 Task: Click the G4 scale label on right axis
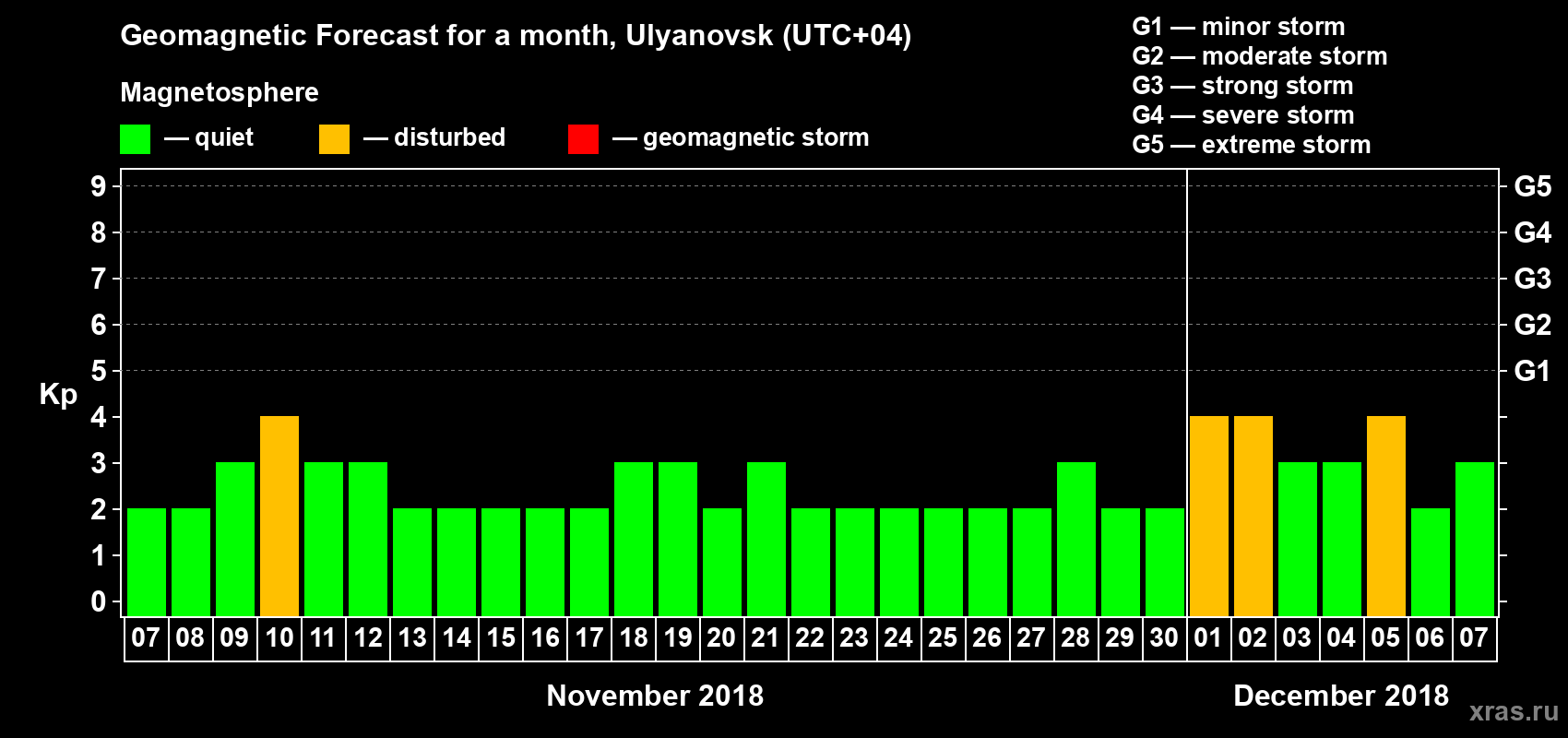(1532, 232)
